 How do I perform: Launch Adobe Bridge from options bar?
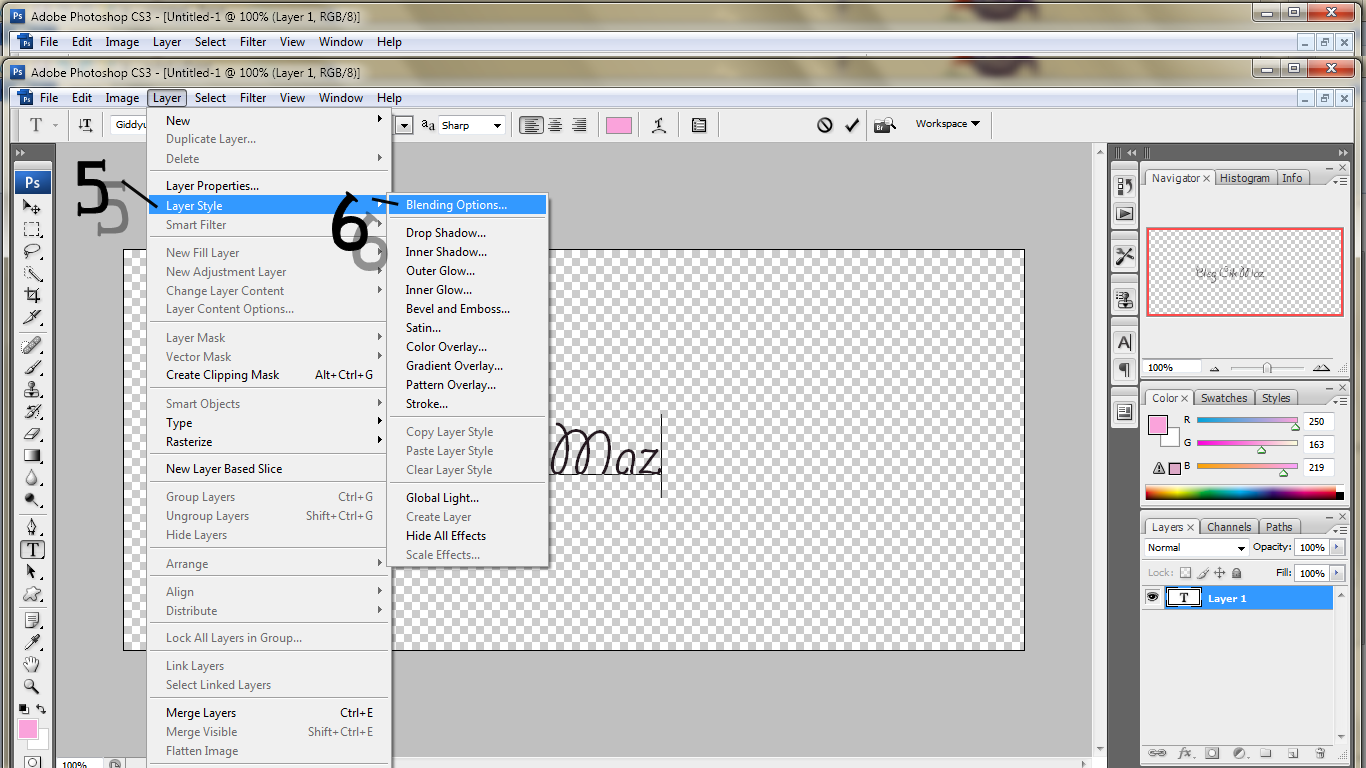coord(884,125)
